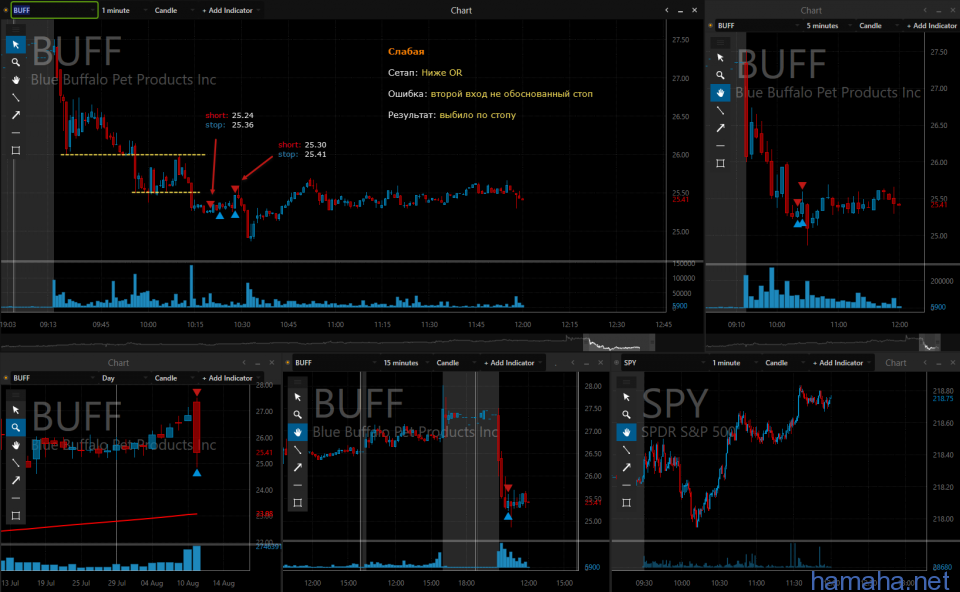Select the rectangle tool in the BUFF 15 minutes chart
Screen dimensions: 960x592
[298, 503]
